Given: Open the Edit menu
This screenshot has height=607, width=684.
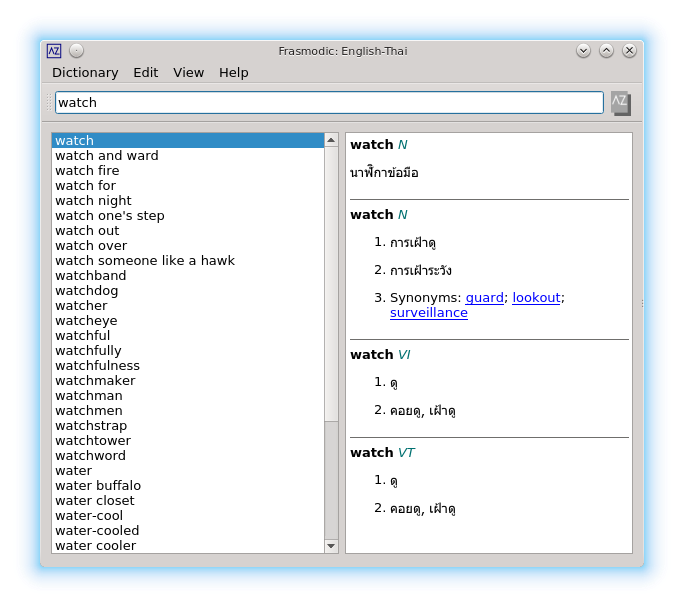Looking at the screenshot, I should tap(146, 73).
